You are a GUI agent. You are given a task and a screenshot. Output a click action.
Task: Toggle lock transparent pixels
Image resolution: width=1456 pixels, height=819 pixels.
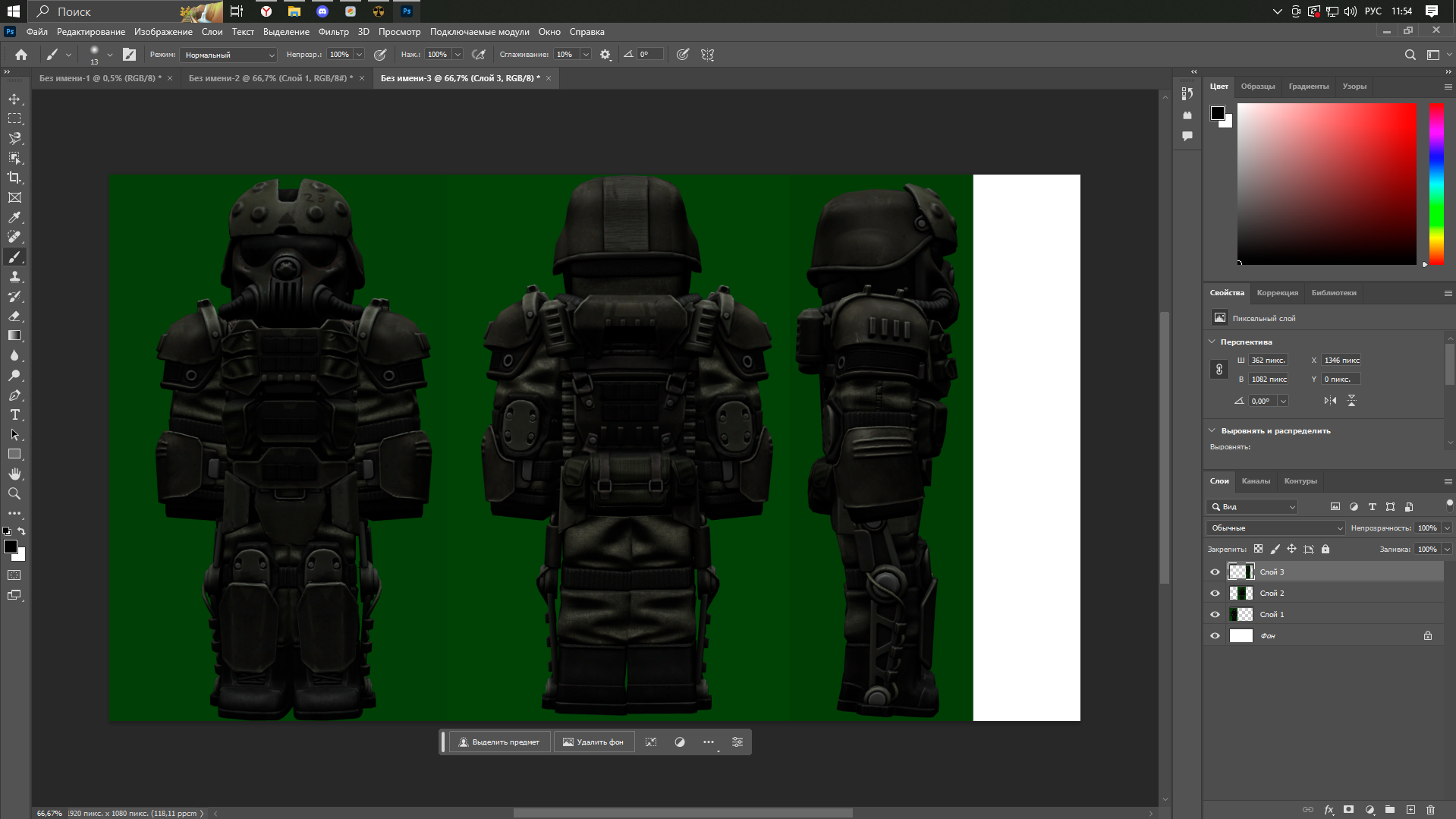pyautogui.click(x=1258, y=549)
